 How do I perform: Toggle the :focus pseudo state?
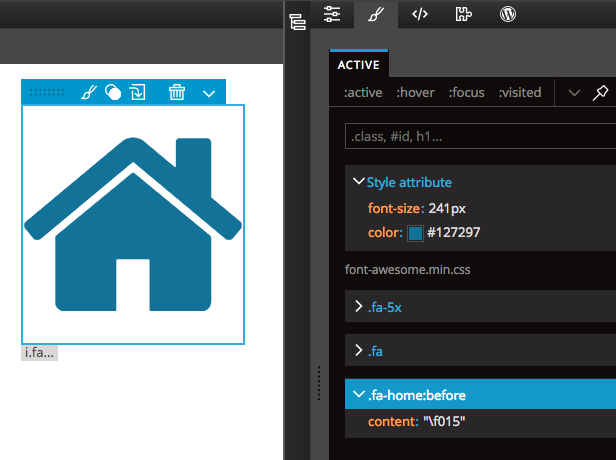[x=466, y=93]
